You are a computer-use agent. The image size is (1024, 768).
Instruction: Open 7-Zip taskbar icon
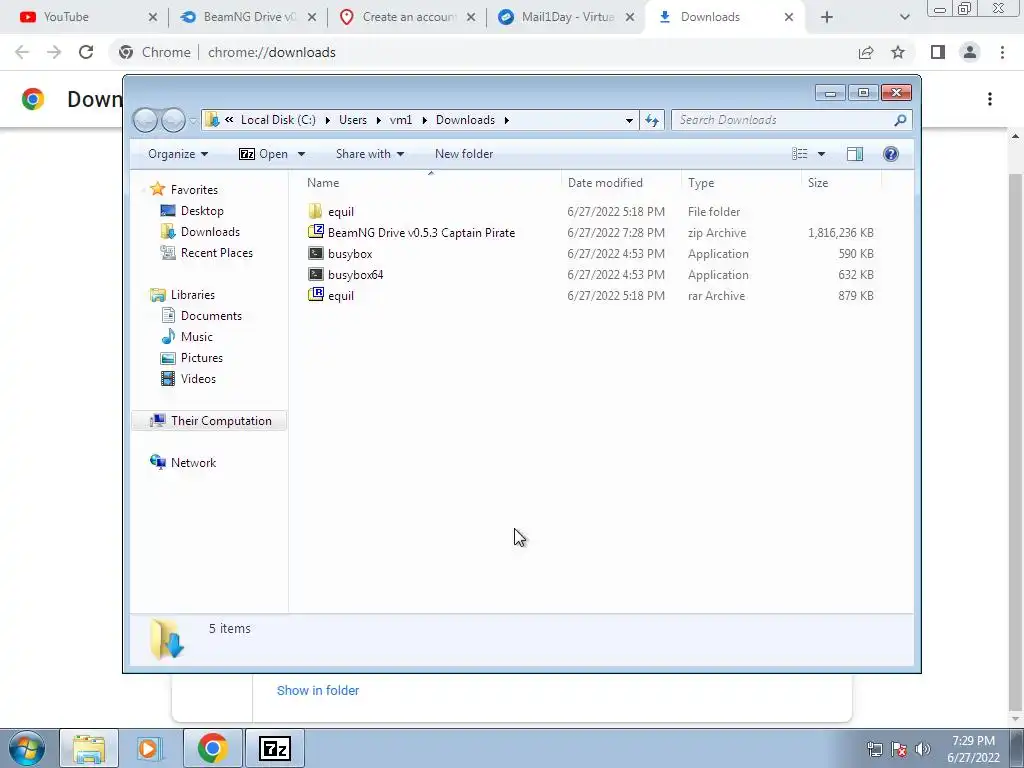point(274,748)
